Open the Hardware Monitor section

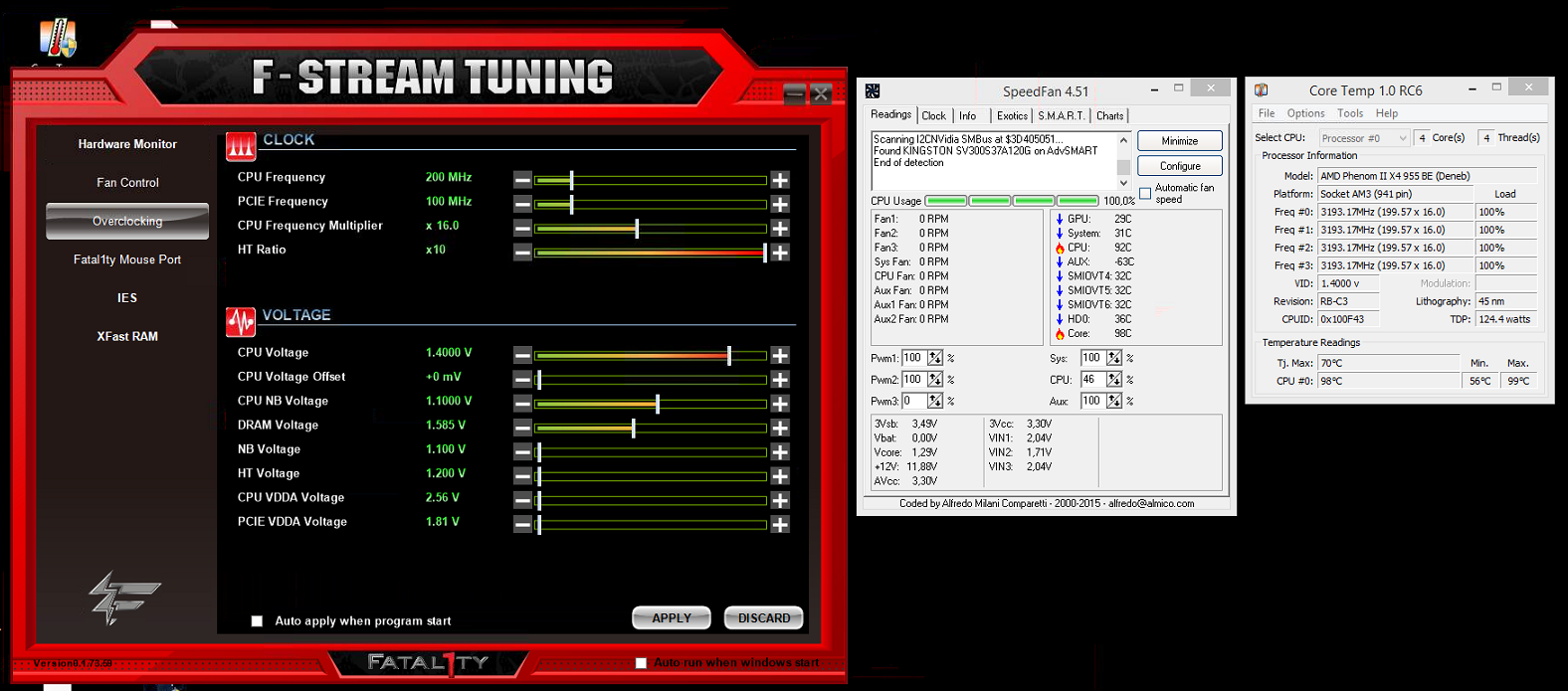pos(127,144)
